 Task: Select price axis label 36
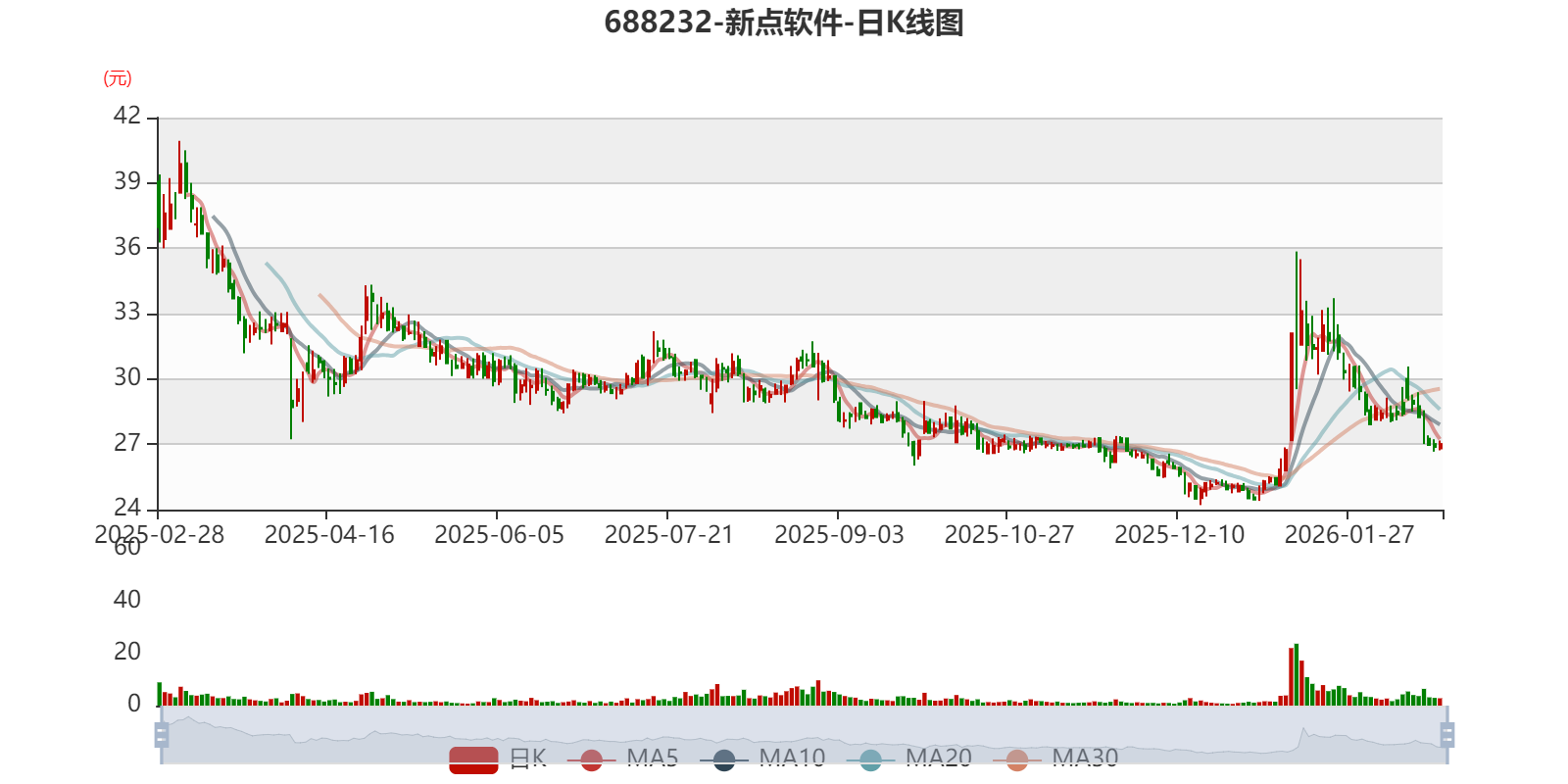coord(127,247)
